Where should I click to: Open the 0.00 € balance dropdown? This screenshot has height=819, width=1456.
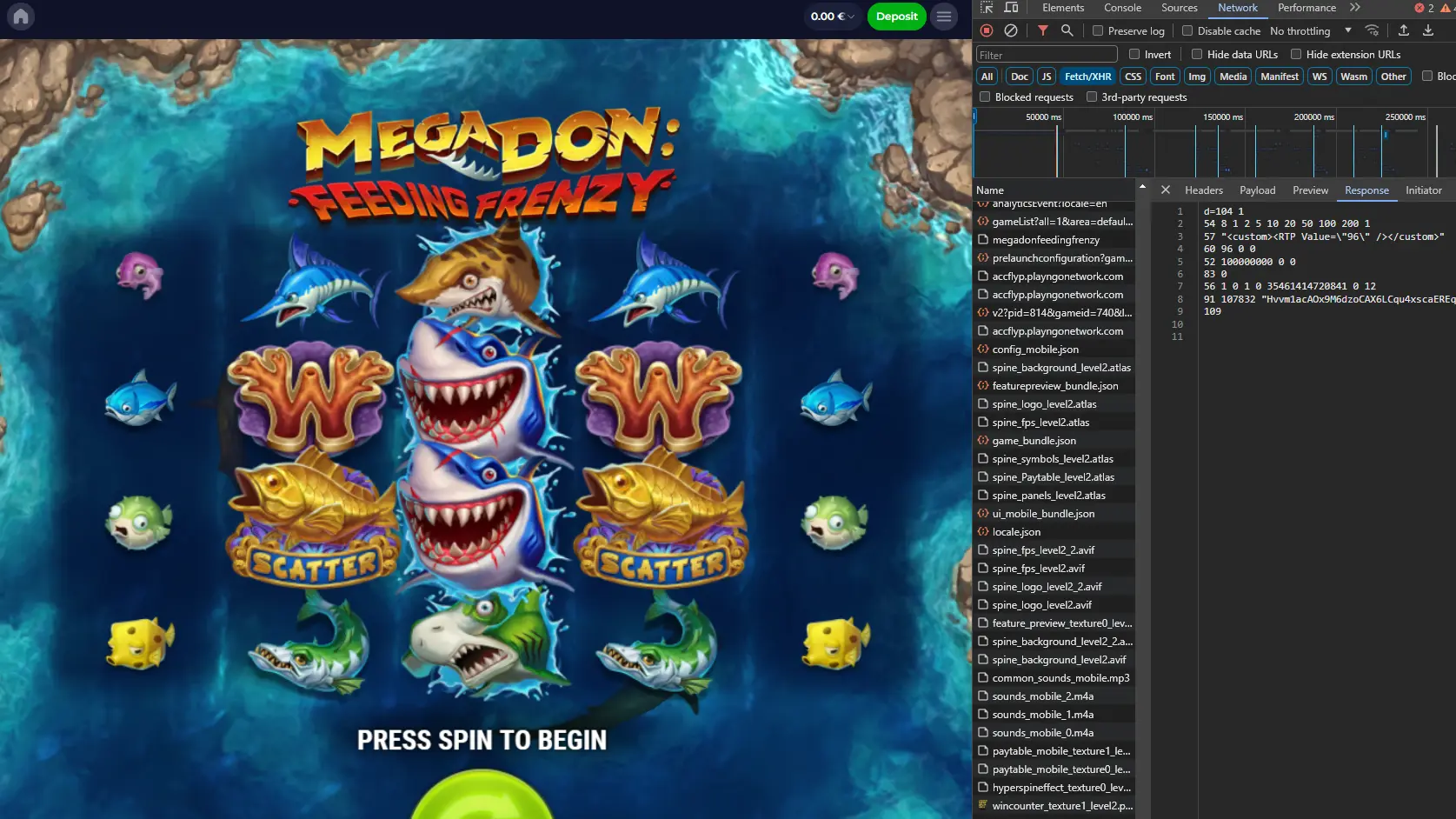[832, 17]
